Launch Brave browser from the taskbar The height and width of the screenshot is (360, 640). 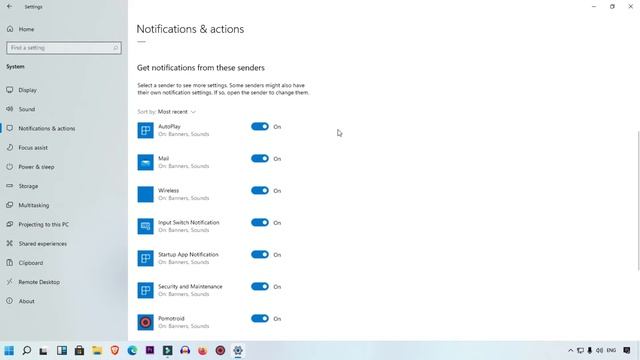115,350
